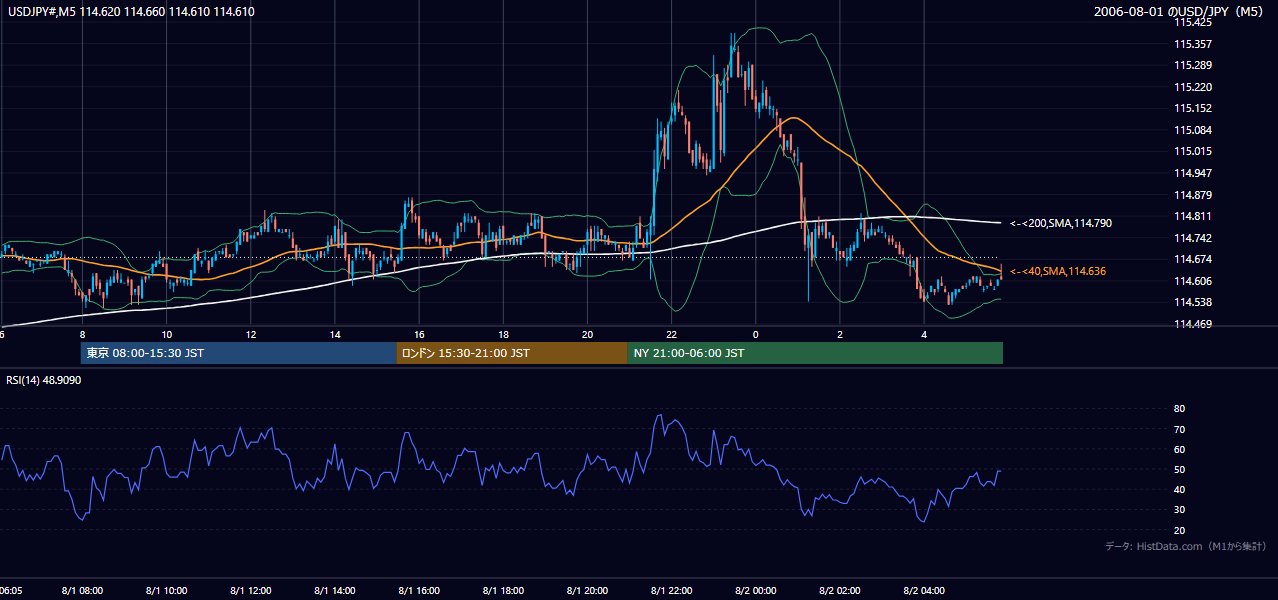Click hour label 16 on price chart axis
The image size is (1278, 600).
click(419, 334)
